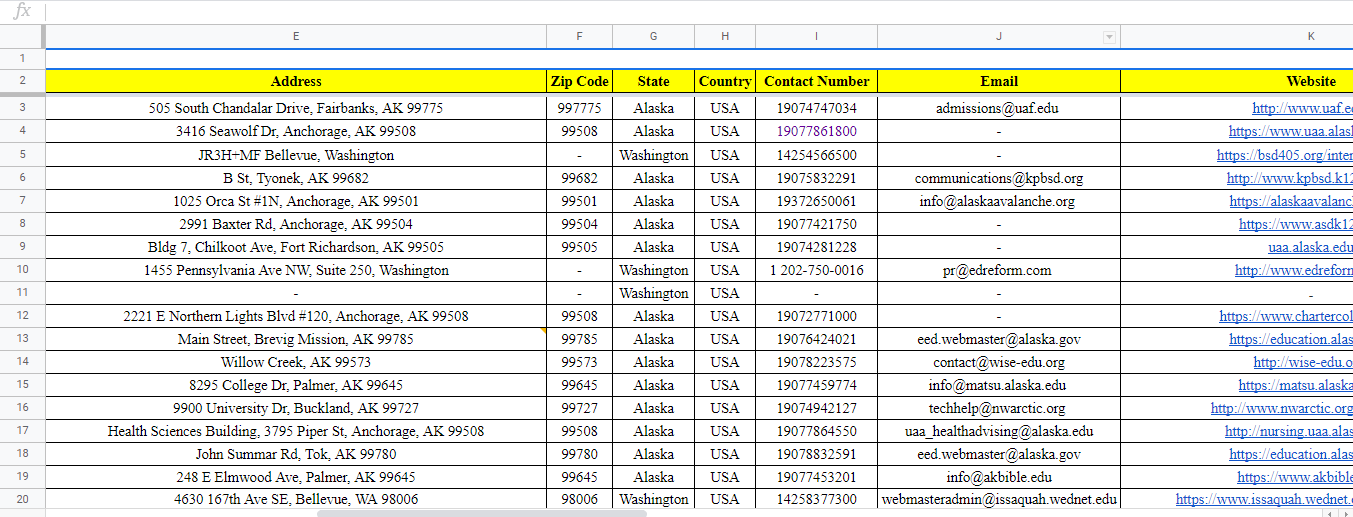Click the scroll left arrow
Viewport: 1353px width, 517px height.
[x=1329, y=513]
